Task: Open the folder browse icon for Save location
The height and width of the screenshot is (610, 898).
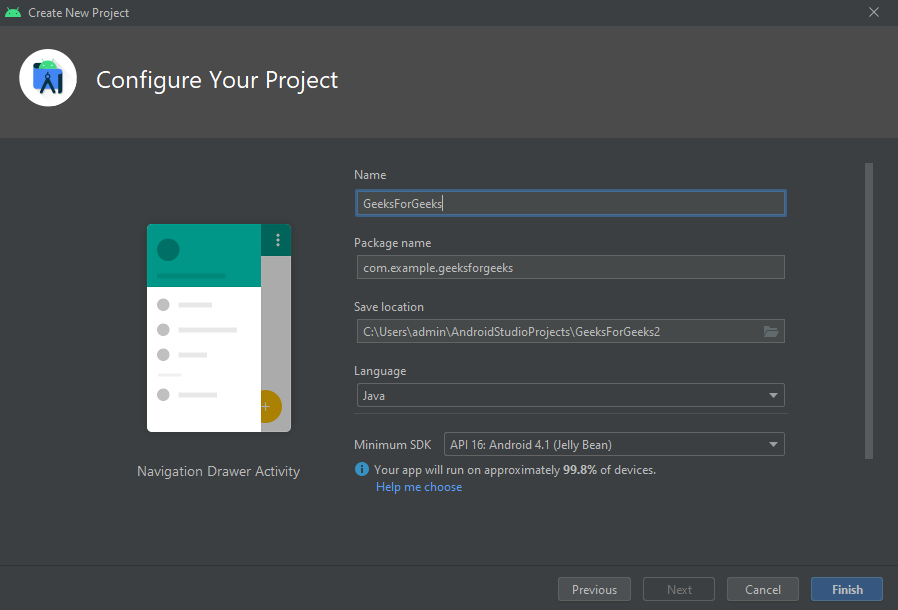Action: [771, 332]
